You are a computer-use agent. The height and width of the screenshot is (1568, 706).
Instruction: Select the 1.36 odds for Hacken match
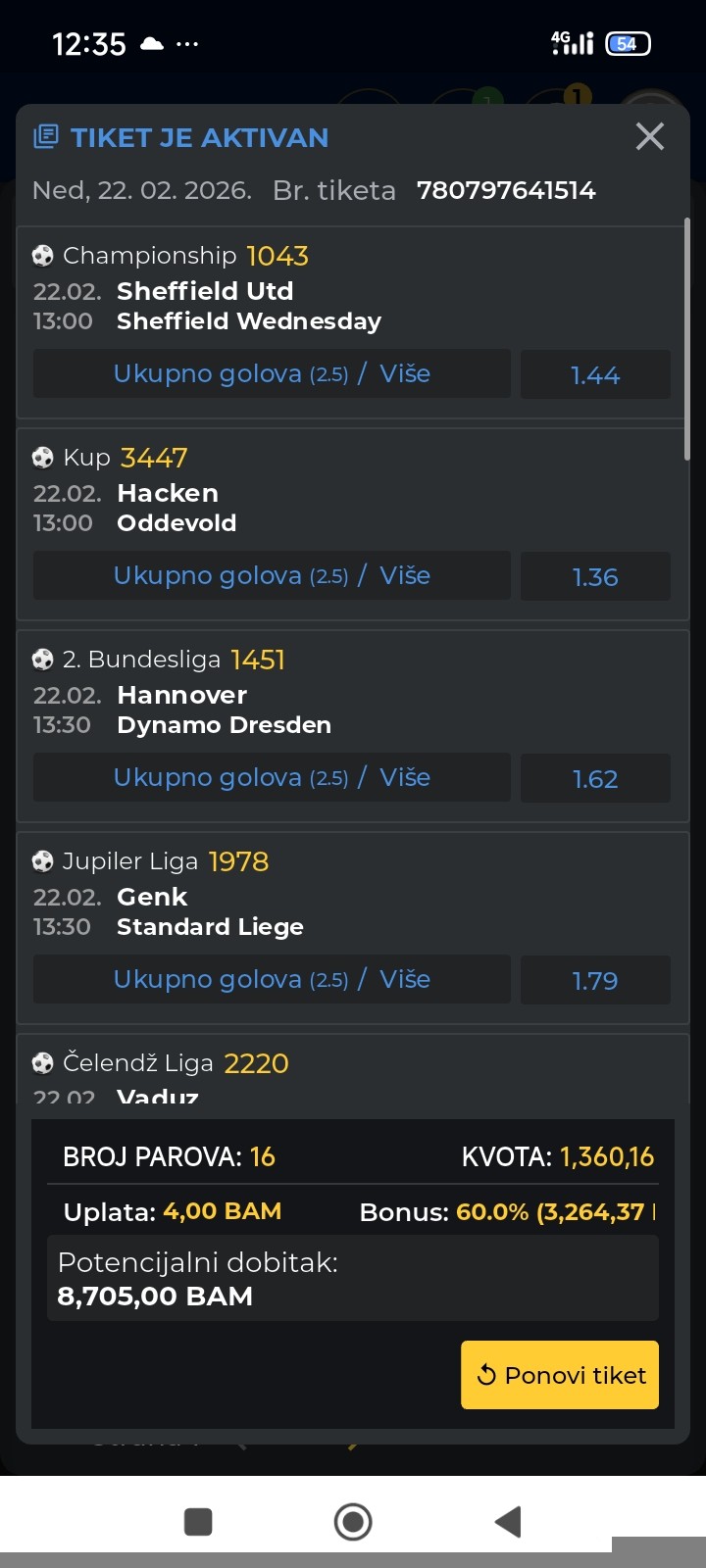pyautogui.click(x=594, y=576)
